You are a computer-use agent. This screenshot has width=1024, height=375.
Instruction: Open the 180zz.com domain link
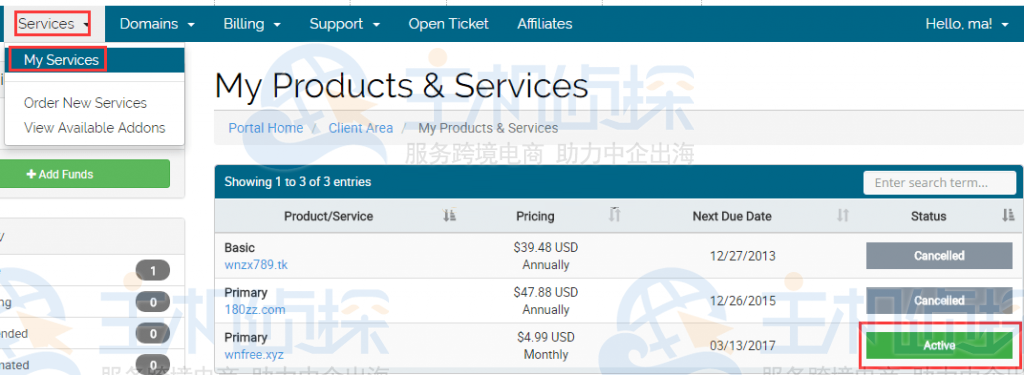[x=255, y=310]
